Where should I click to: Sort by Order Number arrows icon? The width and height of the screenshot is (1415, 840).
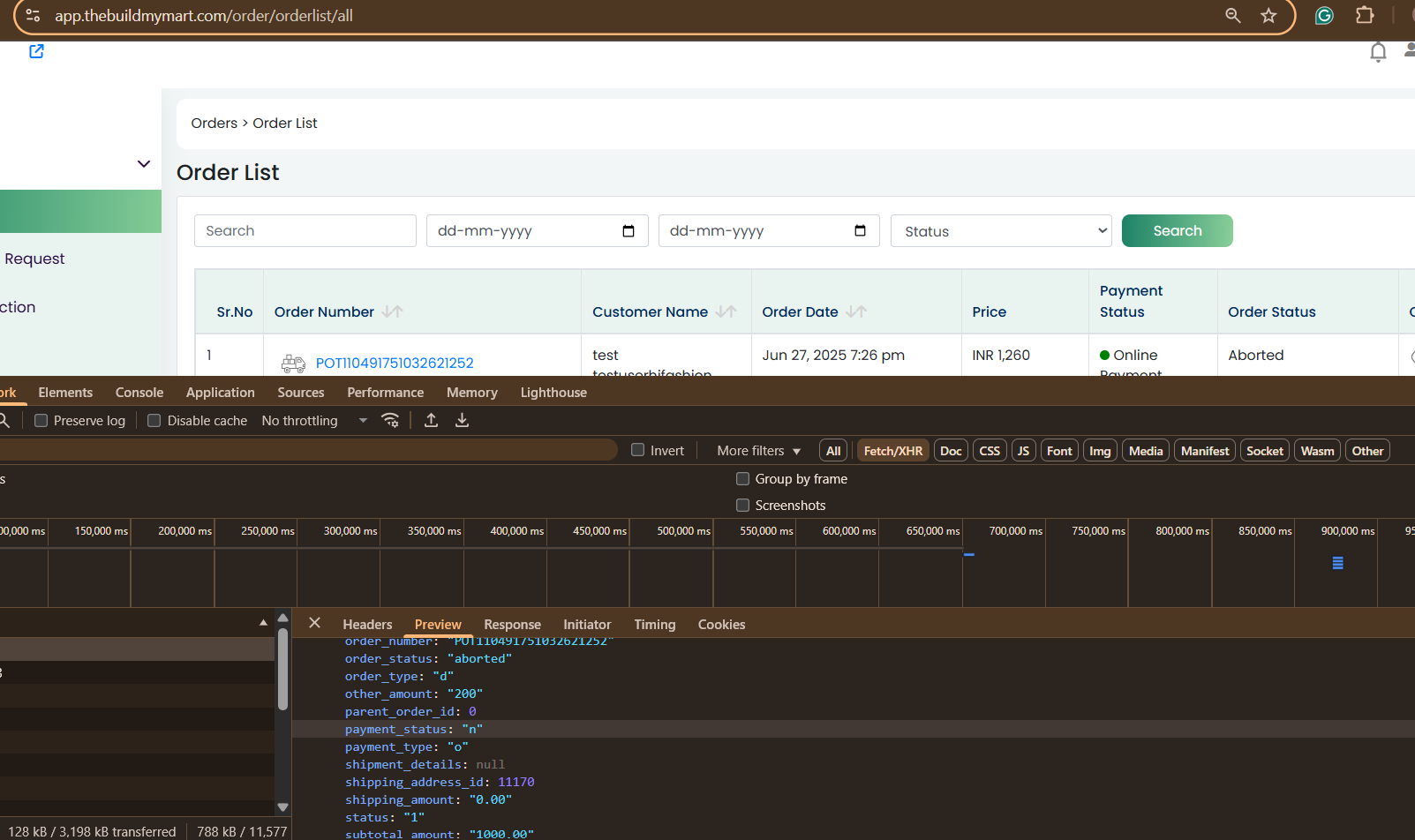pyautogui.click(x=393, y=311)
